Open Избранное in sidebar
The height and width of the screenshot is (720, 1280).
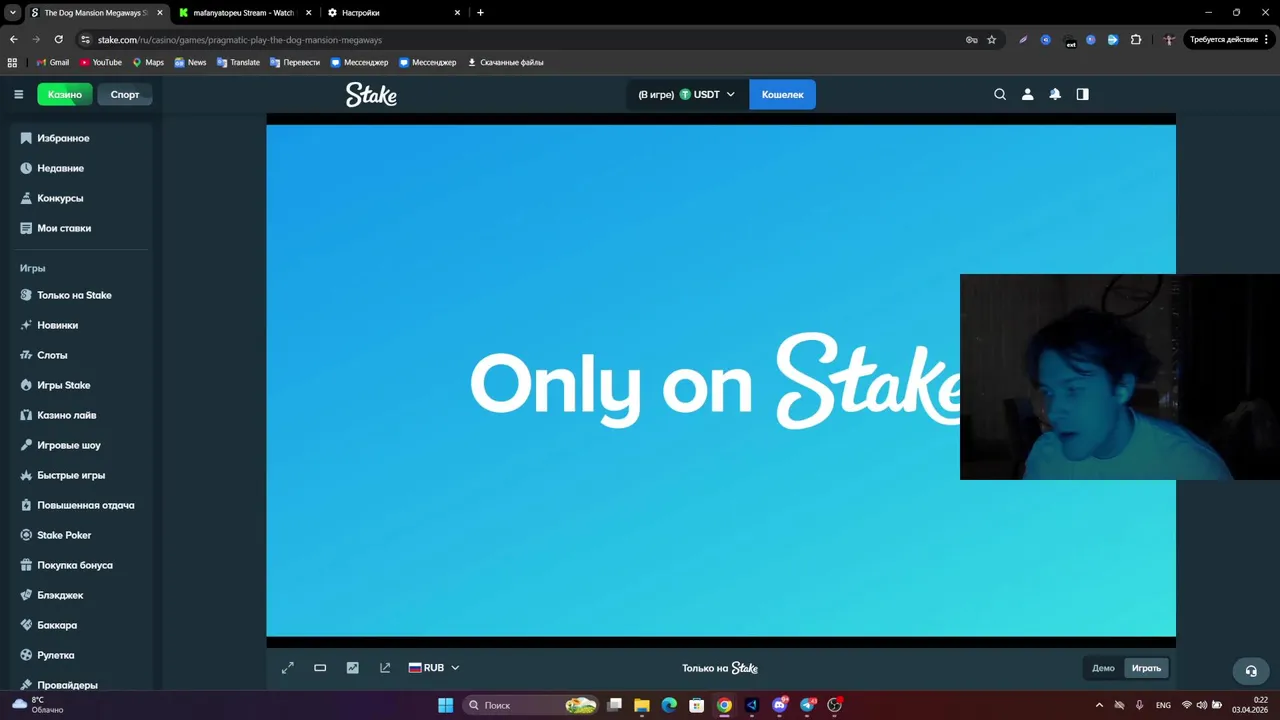(x=63, y=138)
